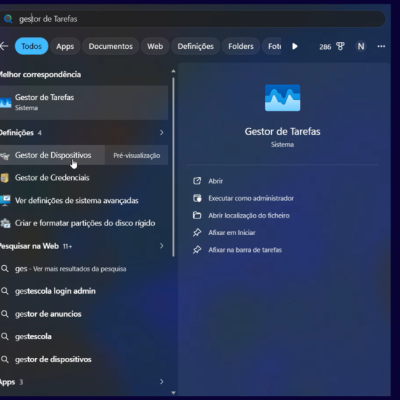Open the Gestor de Tarefas best match result
The height and width of the screenshot is (400, 400).
[84, 102]
